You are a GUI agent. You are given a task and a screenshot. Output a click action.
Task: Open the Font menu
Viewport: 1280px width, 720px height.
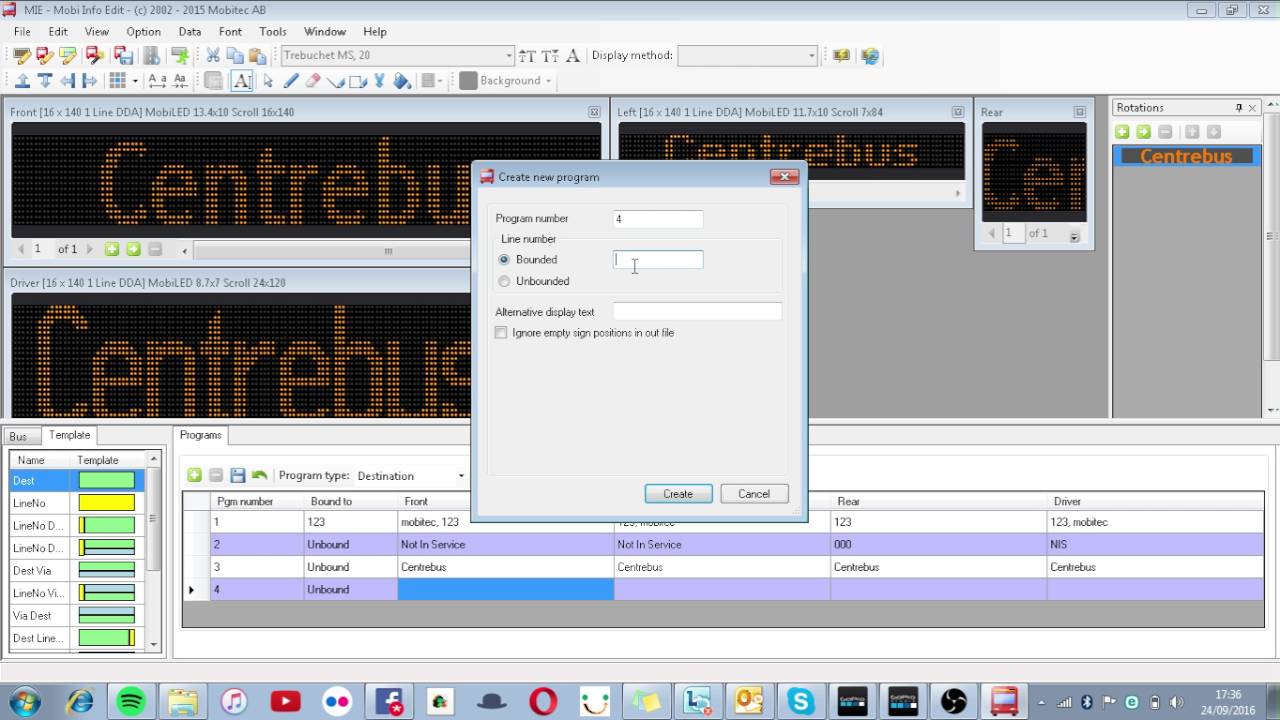(230, 32)
